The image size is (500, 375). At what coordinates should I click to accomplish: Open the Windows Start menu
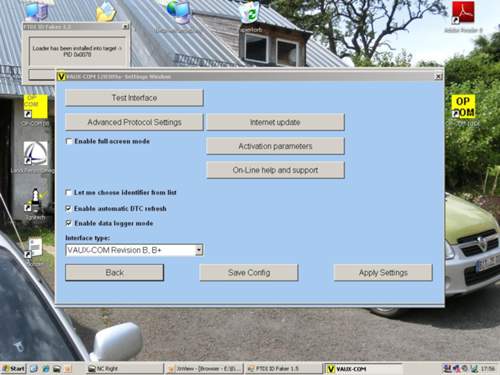tap(13, 369)
